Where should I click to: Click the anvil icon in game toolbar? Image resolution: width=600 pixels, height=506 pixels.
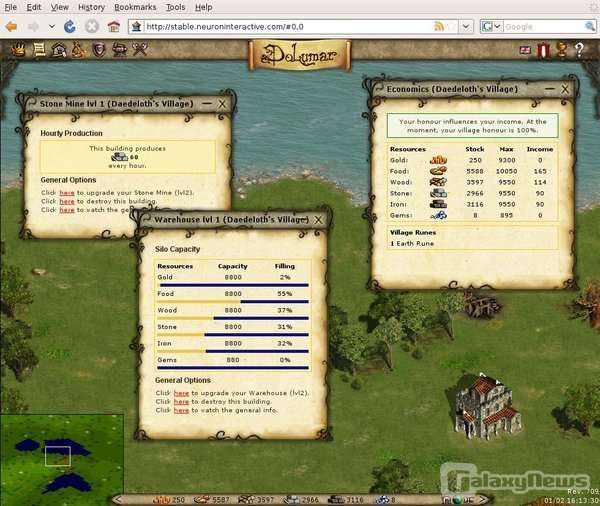click(x=119, y=50)
